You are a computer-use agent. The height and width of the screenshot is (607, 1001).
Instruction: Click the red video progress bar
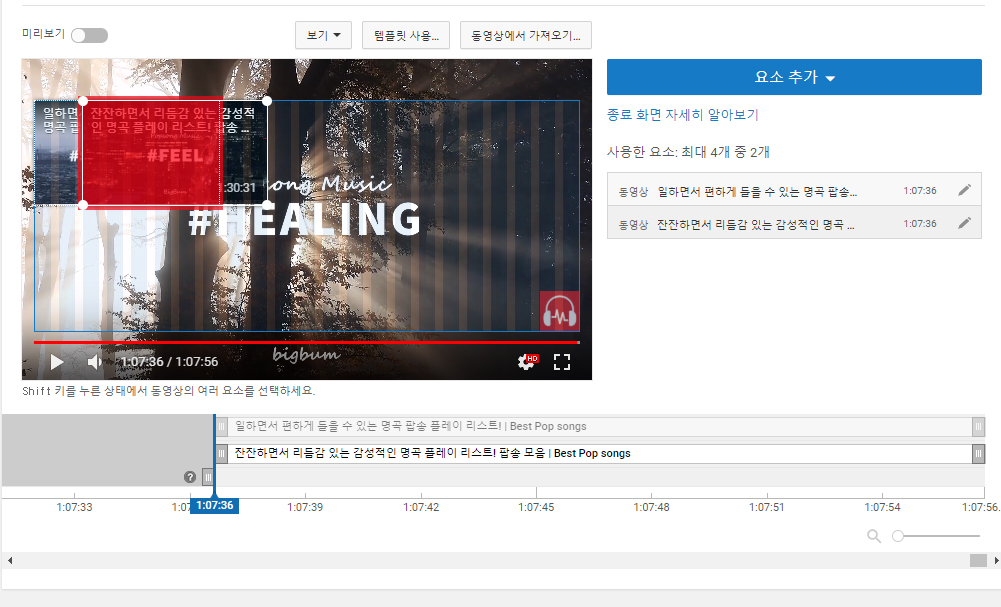tap(306, 343)
